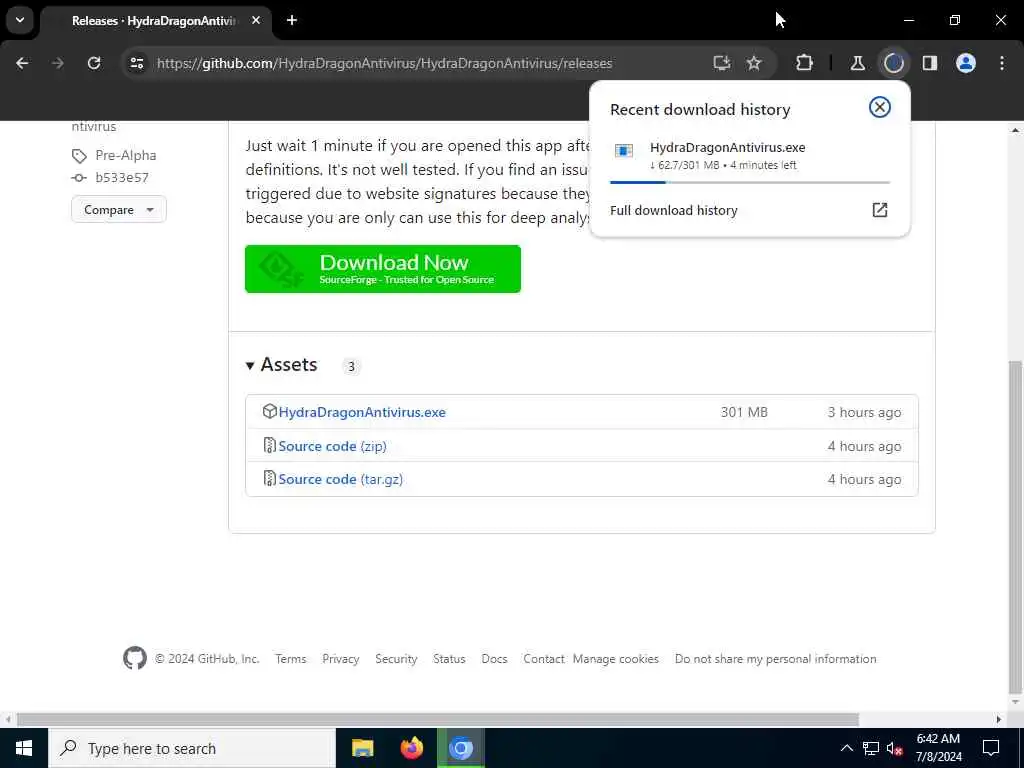Click the muted volume icon in tray
Image resolution: width=1024 pixels, height=768 pixels.
[894, 748]
